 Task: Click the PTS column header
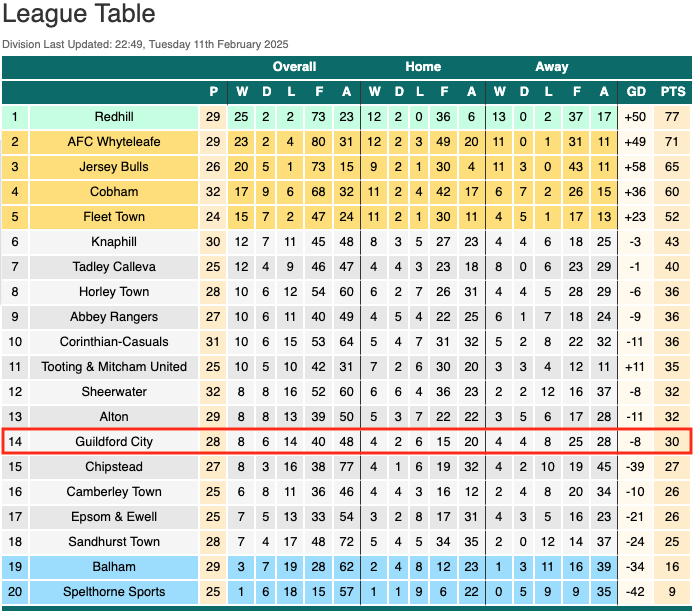pos(673,92)
